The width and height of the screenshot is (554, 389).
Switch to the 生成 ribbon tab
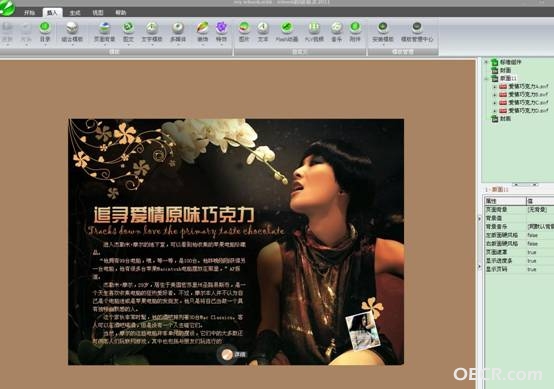(75, 13)
